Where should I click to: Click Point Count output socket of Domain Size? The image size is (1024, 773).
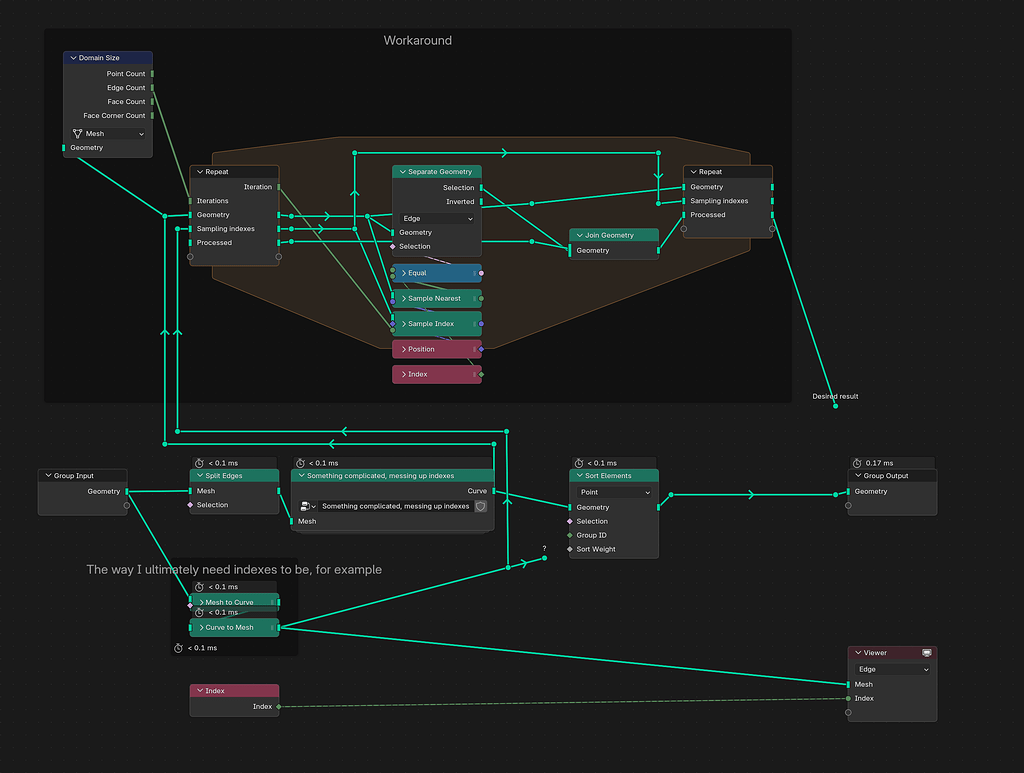[152, 74]
